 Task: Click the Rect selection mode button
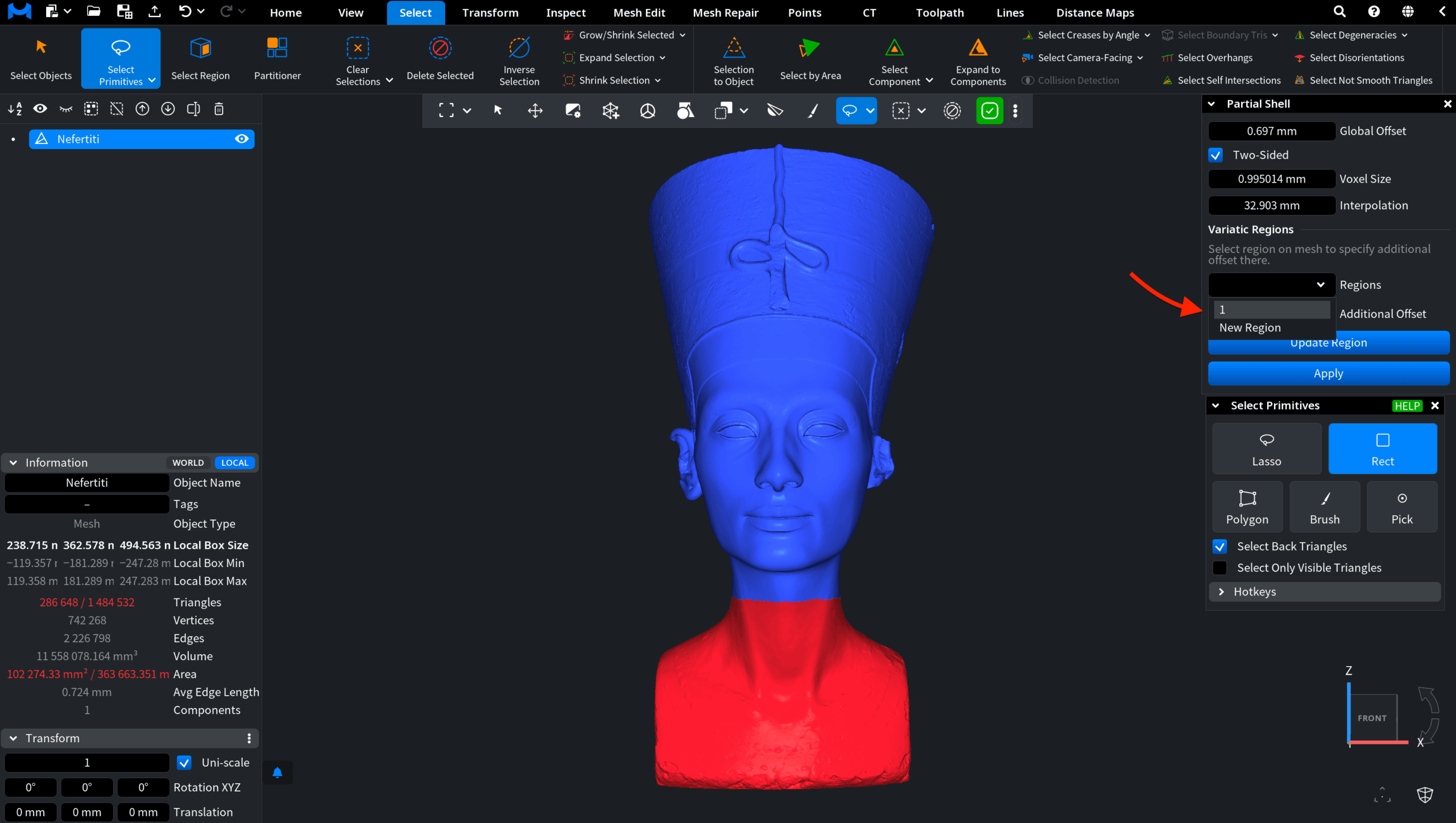[x=1383, y=448]
